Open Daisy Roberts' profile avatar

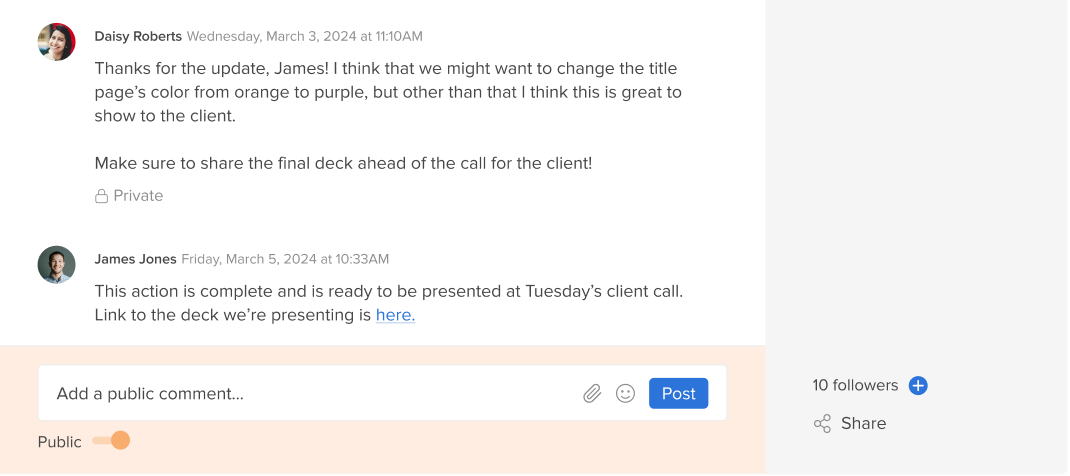tap(57, 42)
